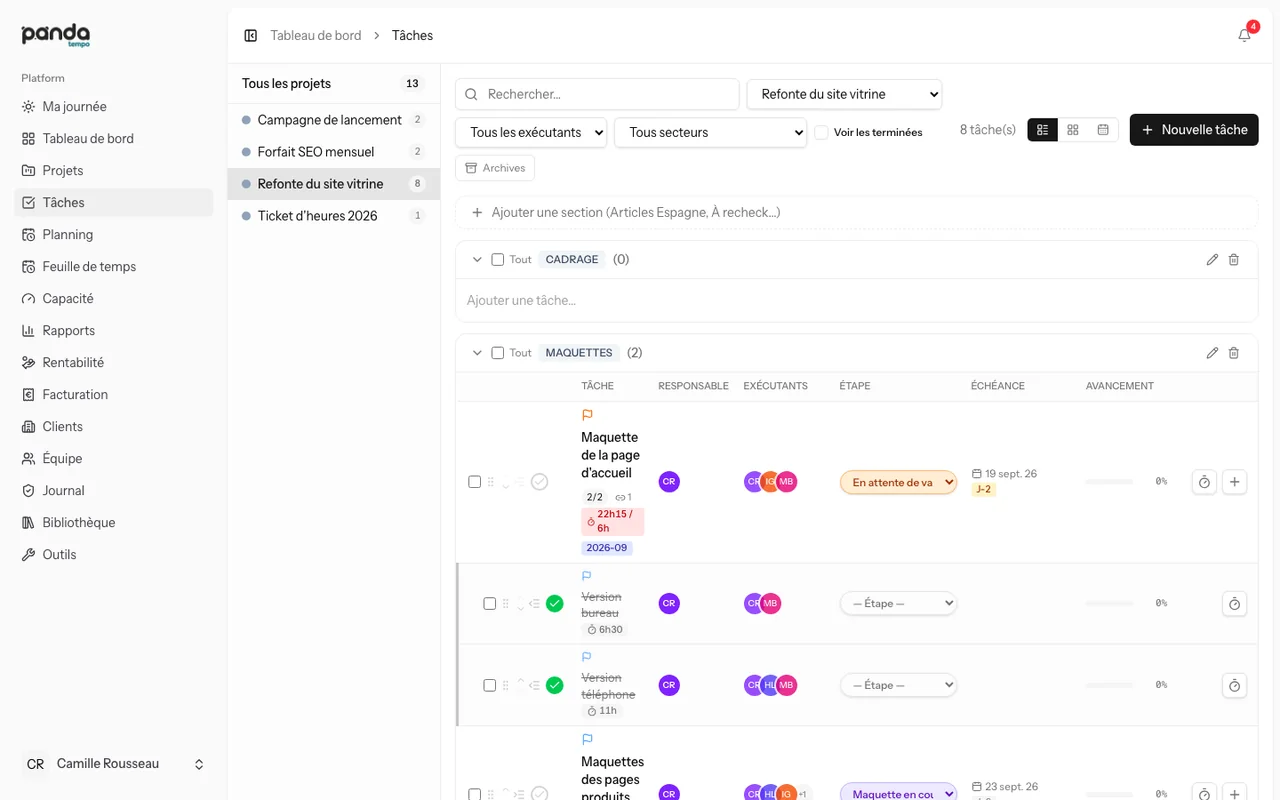The image size is (1280, 800).
Task: Start timer for Version bureau
Action: pos(1235,604)
